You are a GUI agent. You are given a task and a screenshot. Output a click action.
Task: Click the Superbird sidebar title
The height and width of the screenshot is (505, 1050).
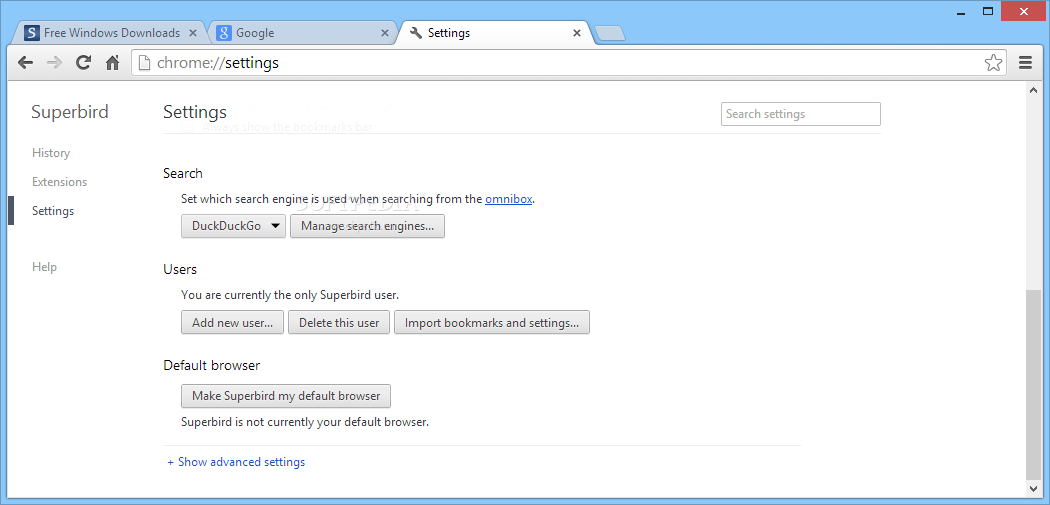pyautogui.click(x=70, y=112)
